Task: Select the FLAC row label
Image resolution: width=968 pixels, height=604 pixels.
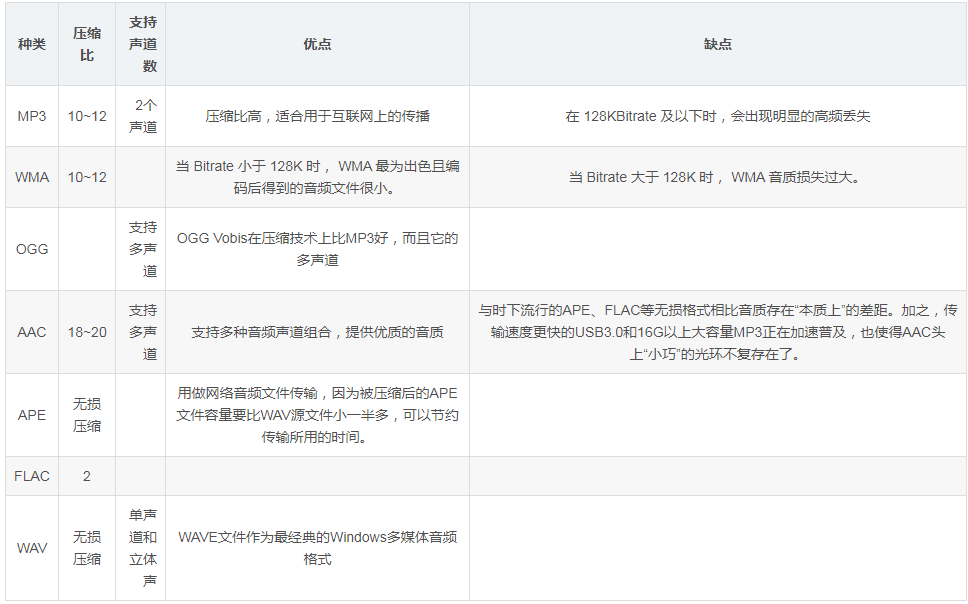Action: pos(31,477)
